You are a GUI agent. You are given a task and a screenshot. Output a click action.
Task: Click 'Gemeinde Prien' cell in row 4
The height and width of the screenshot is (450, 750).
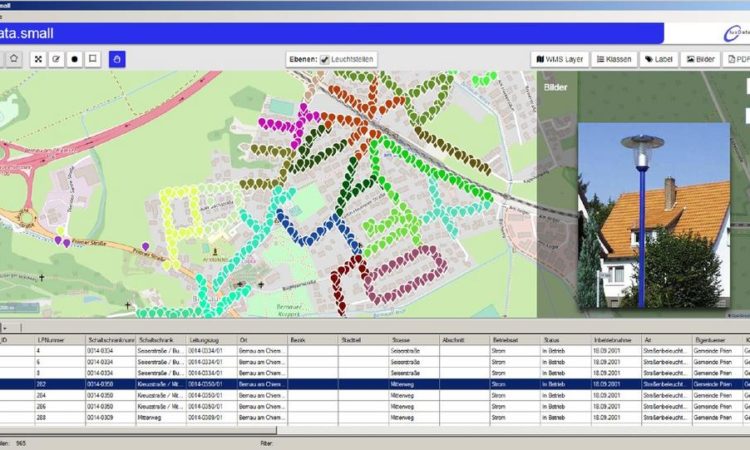[x=717, y=351]
